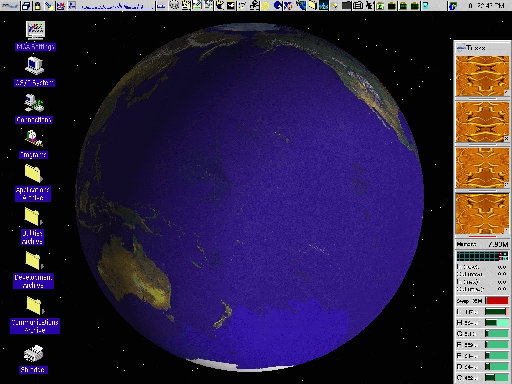Screen dimensions: 512x384
Task: Click the blue underlined text in top bar
Action: point(113,6)
